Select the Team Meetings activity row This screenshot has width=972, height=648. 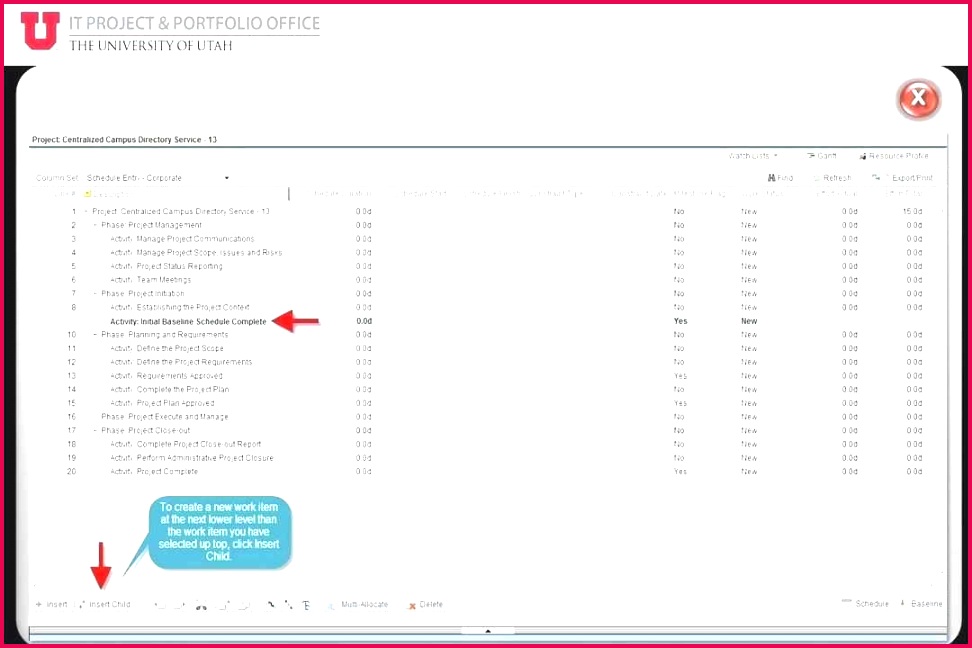(163, 280)
